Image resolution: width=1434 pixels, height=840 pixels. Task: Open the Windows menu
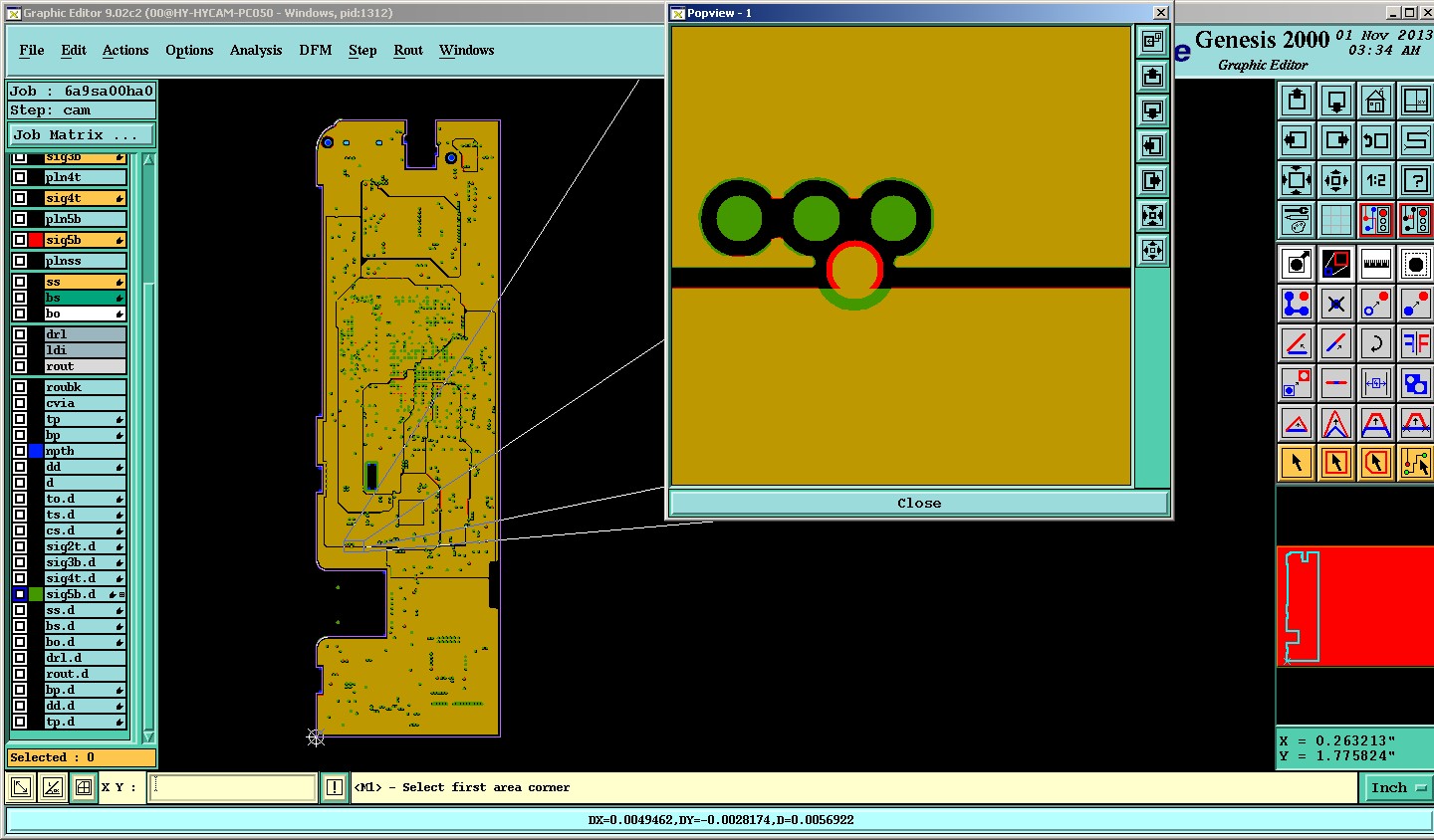[467, 50]
